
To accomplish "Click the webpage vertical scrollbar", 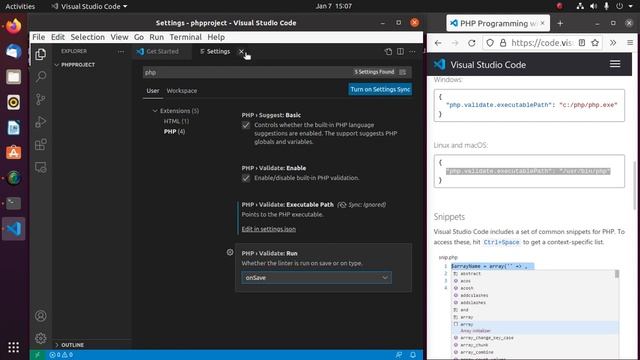I will (634, 186).
